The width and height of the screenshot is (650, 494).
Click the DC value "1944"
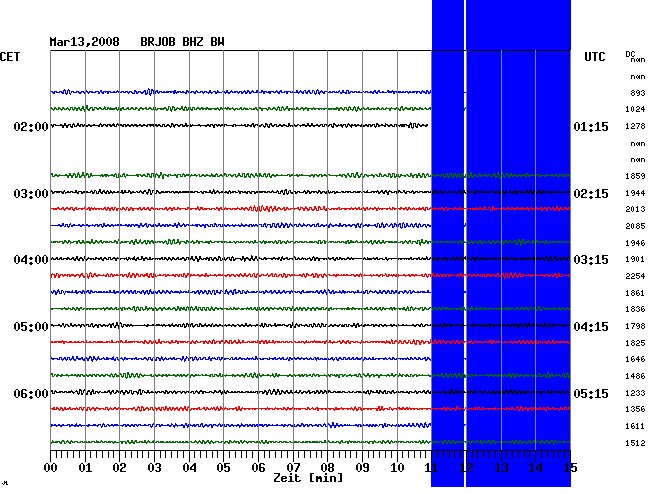pos(635,193)
